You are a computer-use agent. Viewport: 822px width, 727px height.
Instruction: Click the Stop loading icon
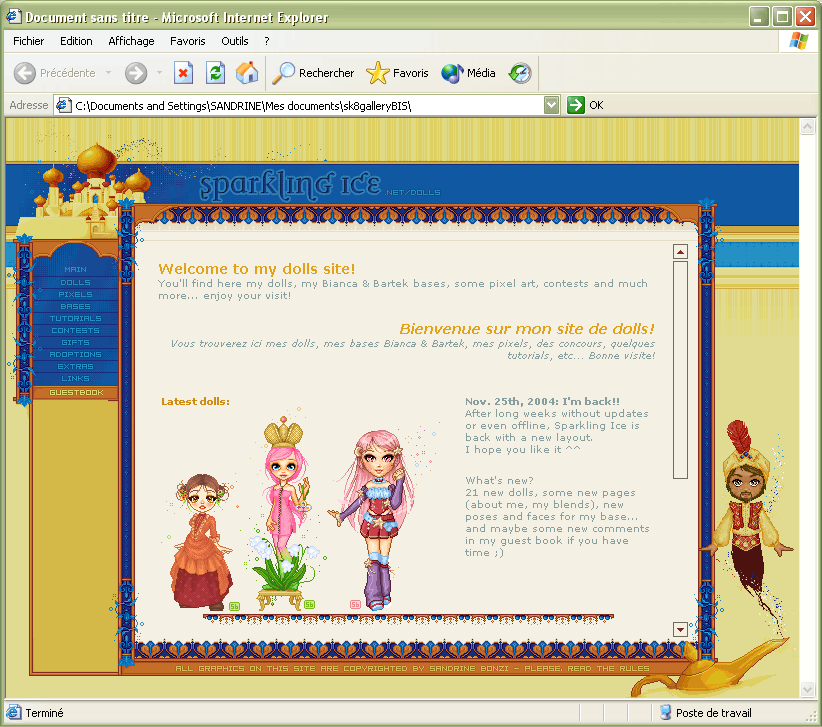183,73
